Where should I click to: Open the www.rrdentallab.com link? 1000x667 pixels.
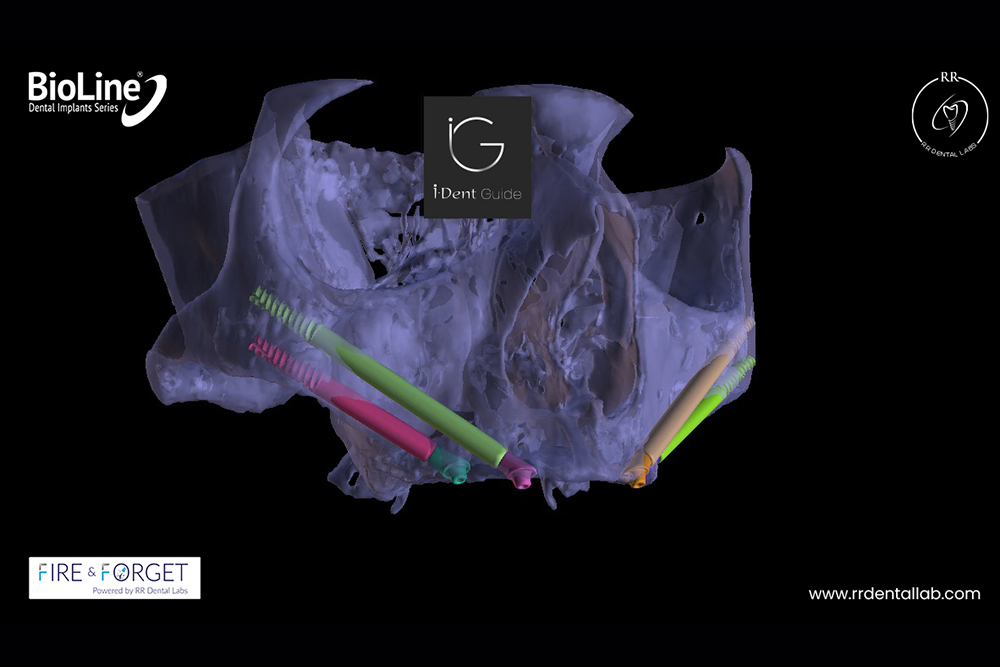click(894, 594)
